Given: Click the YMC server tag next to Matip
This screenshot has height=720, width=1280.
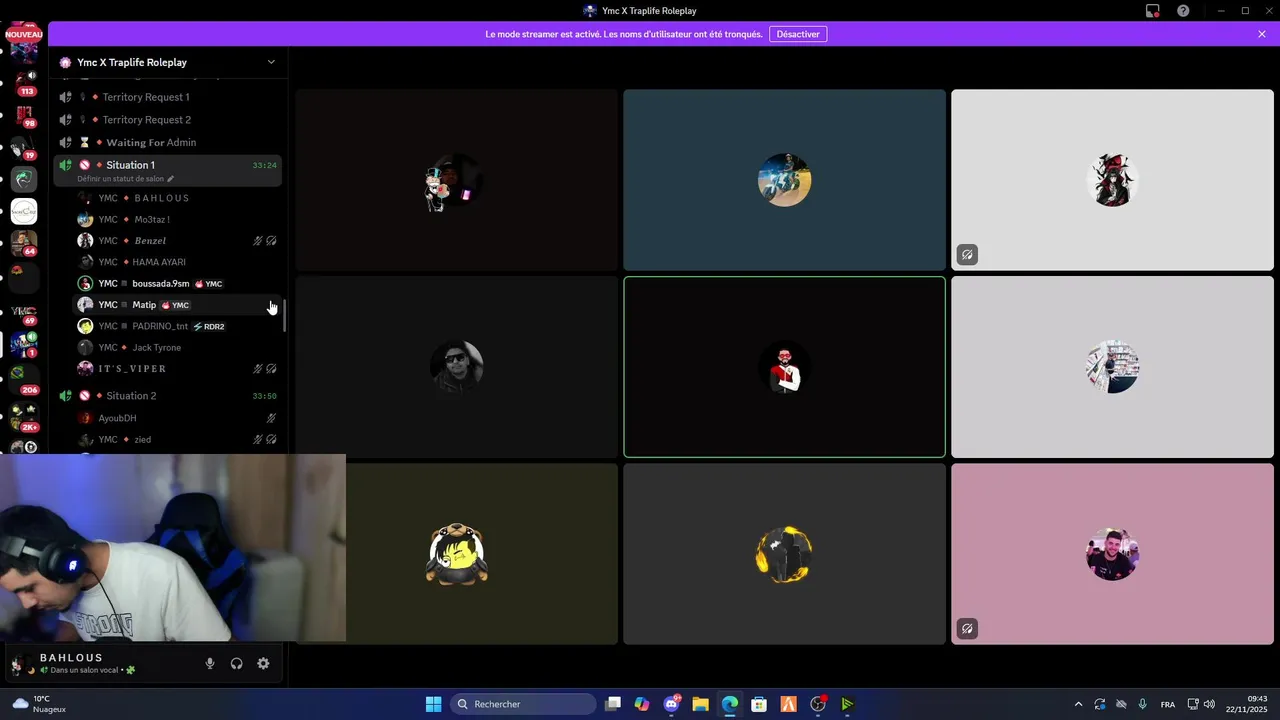Looking at the screenshot, I should (x=175, y=305).
